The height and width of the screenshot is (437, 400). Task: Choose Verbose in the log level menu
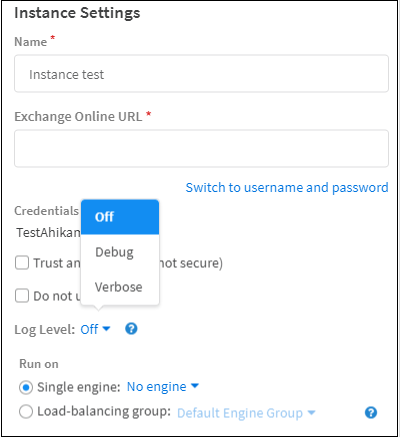(120, 287)
